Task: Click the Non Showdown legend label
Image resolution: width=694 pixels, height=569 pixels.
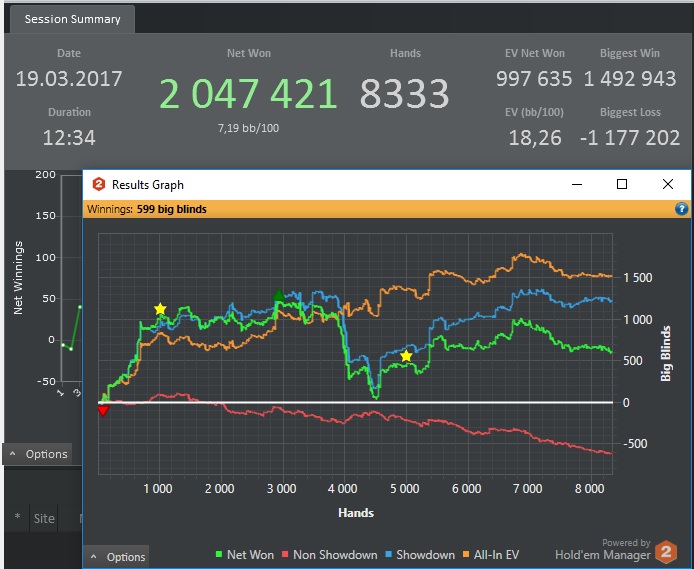Action: click(335, 554)
